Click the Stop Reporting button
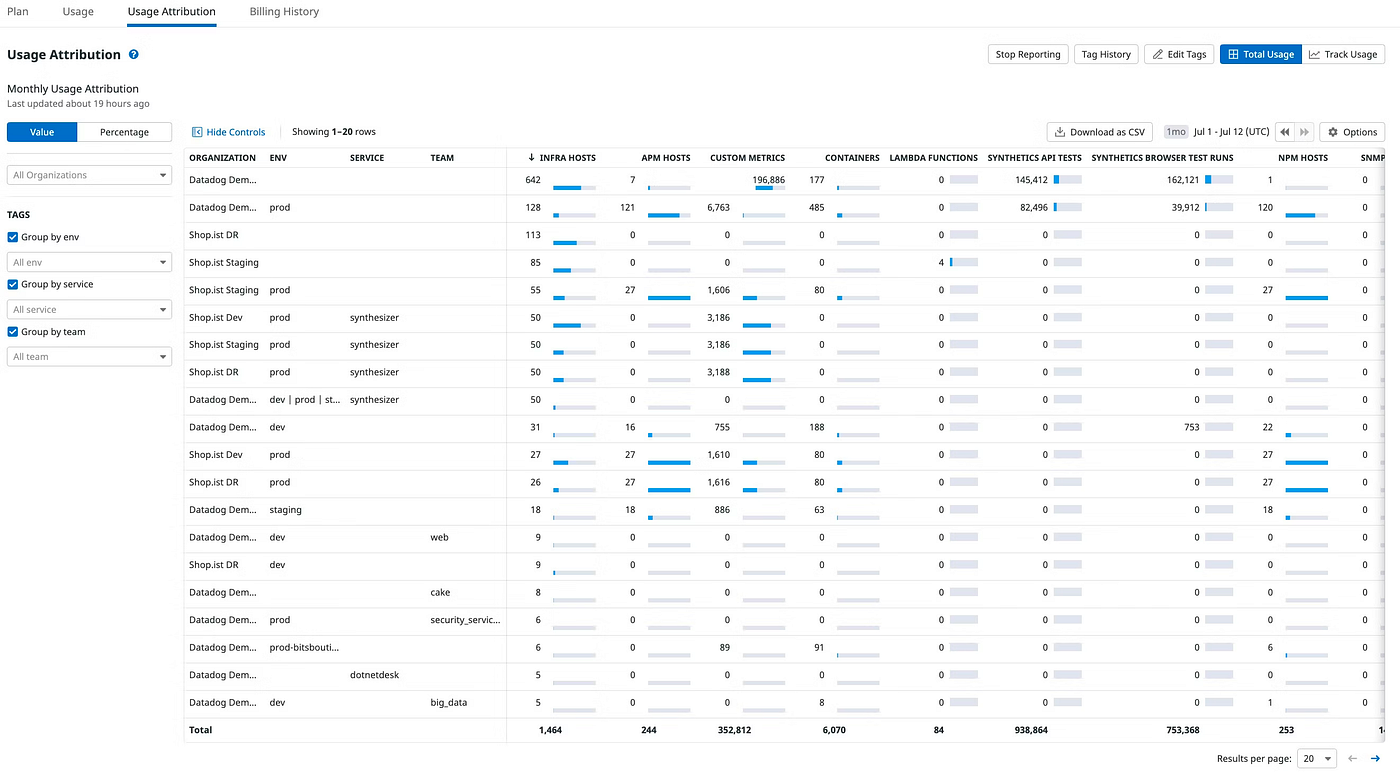 (x=1027, y=55)
